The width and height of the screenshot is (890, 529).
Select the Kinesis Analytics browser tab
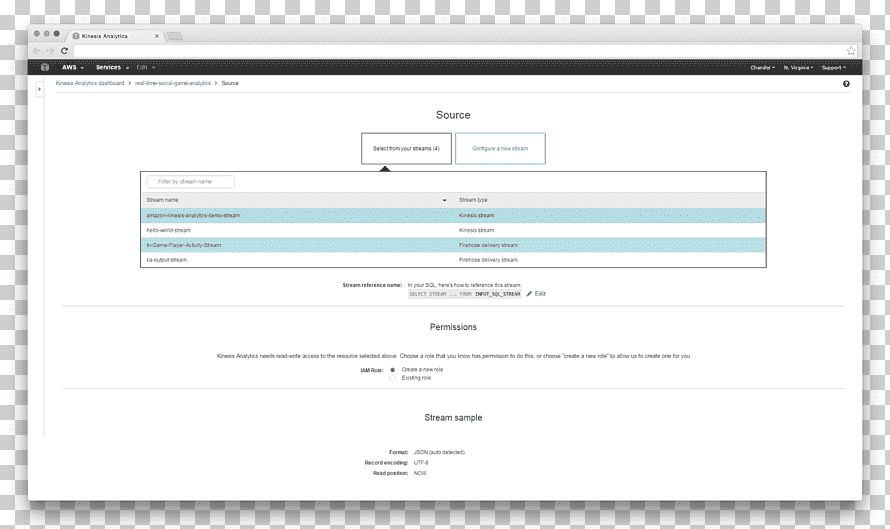pos(116,36)
